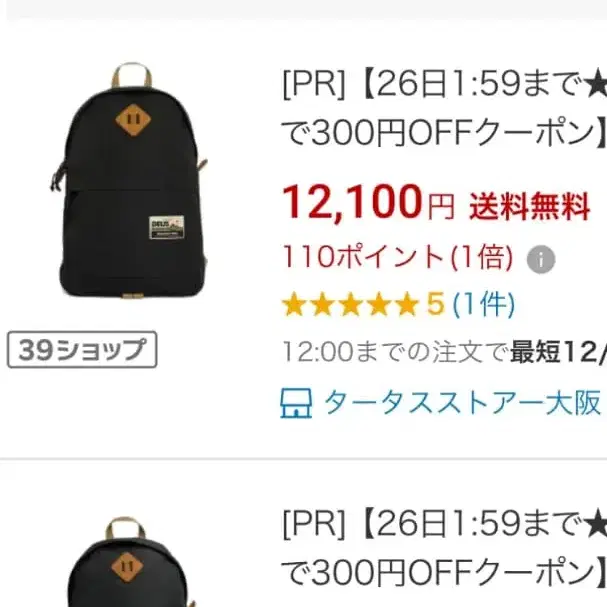This screenshot has width=607, height=607.
Task: Click the 送料無料 free shipping label
Action: (530, 207)
